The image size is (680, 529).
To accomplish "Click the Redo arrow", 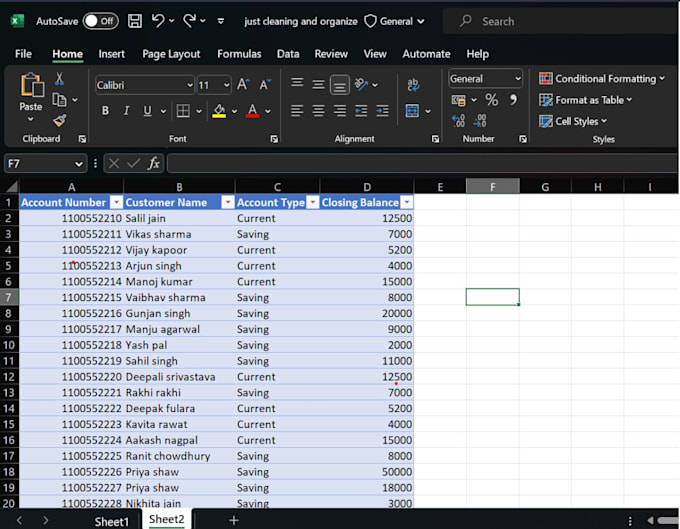I will coord(190,20).
